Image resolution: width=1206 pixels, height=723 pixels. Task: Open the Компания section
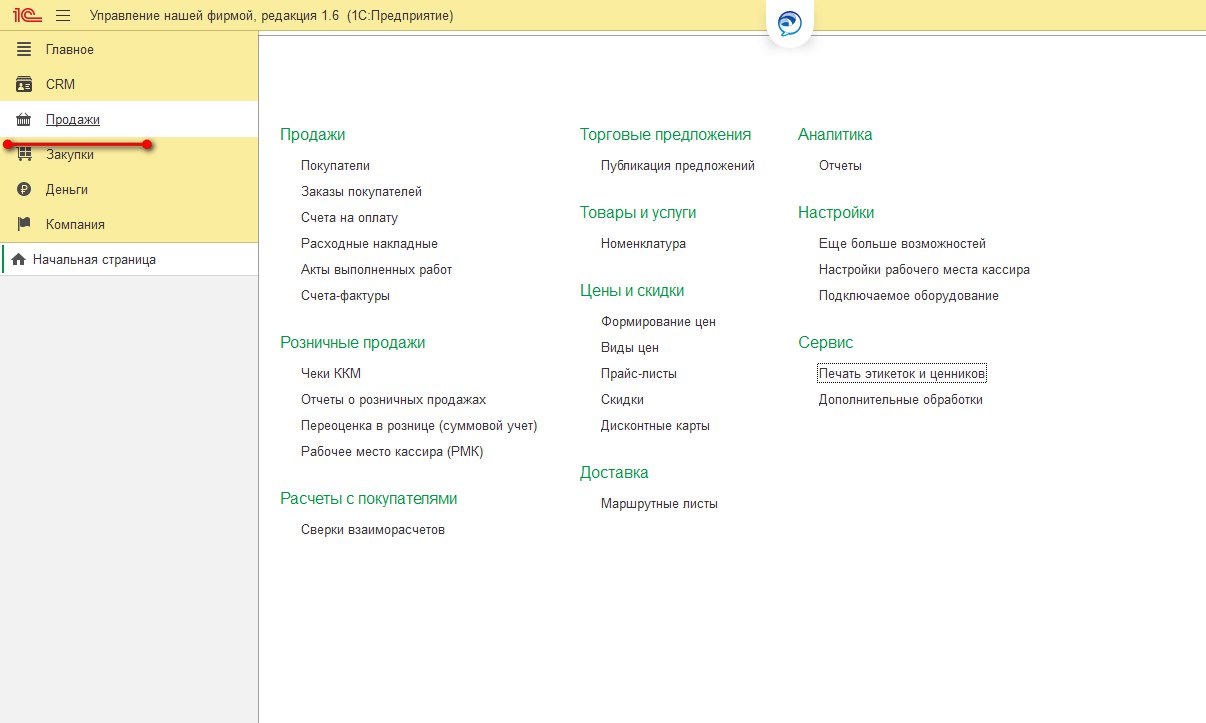(129, 224)
